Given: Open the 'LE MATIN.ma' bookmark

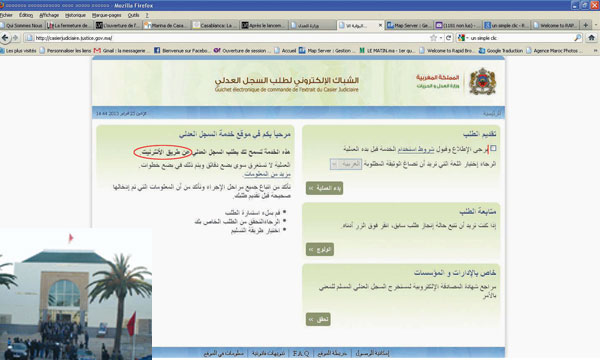Looking at the screenshot, I should [x=387, y=50].
